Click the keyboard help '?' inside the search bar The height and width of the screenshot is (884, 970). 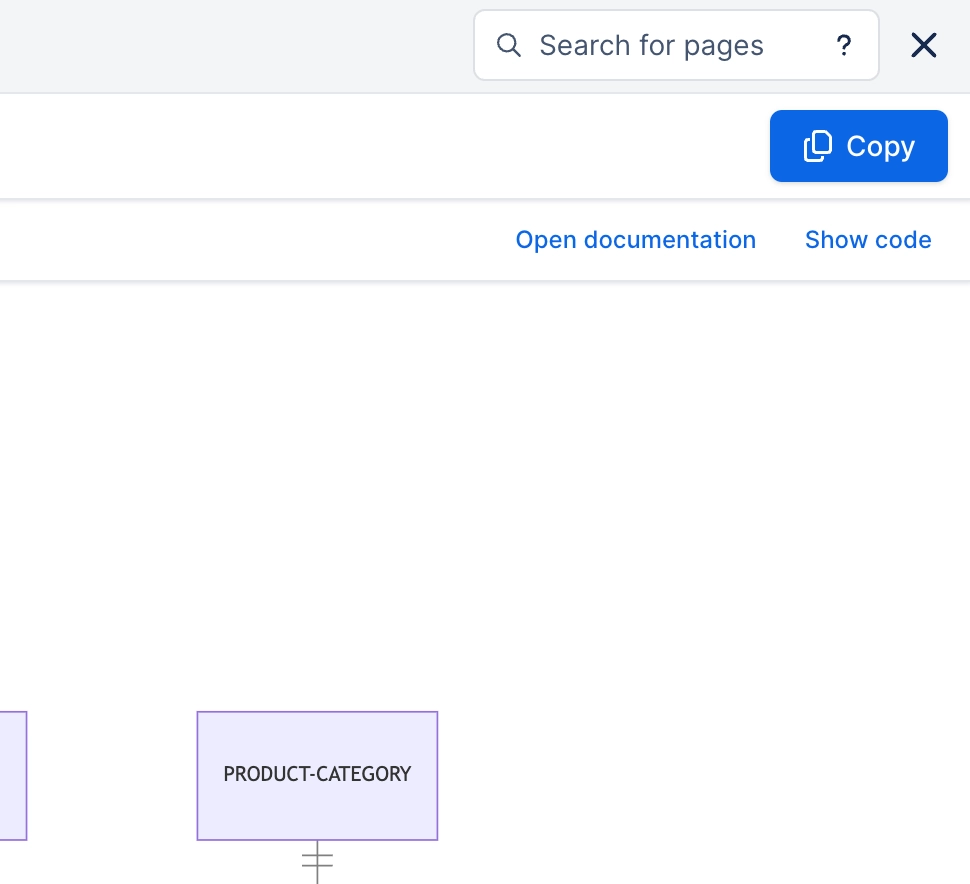click(844, 45)
